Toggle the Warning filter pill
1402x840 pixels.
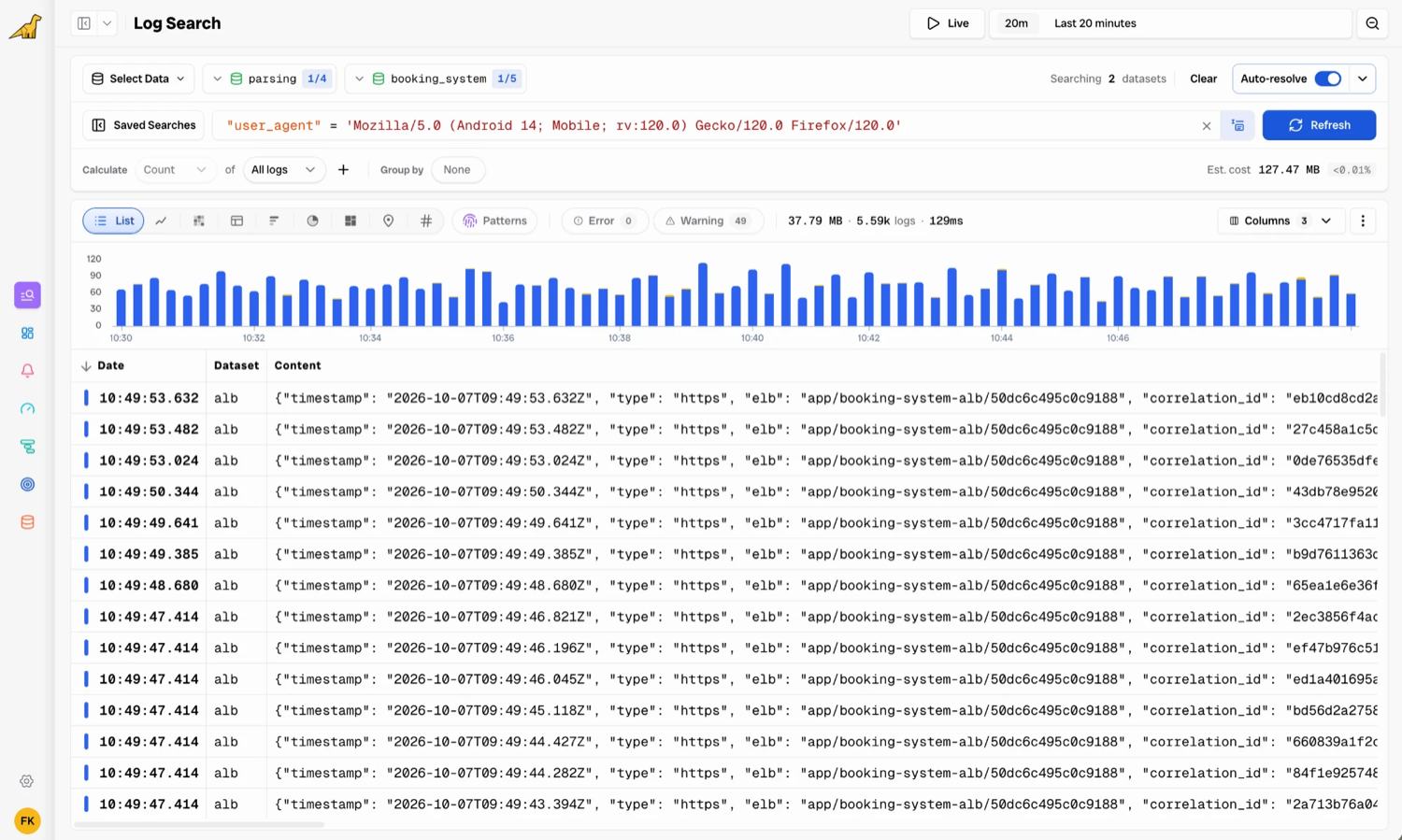point(708,221)
